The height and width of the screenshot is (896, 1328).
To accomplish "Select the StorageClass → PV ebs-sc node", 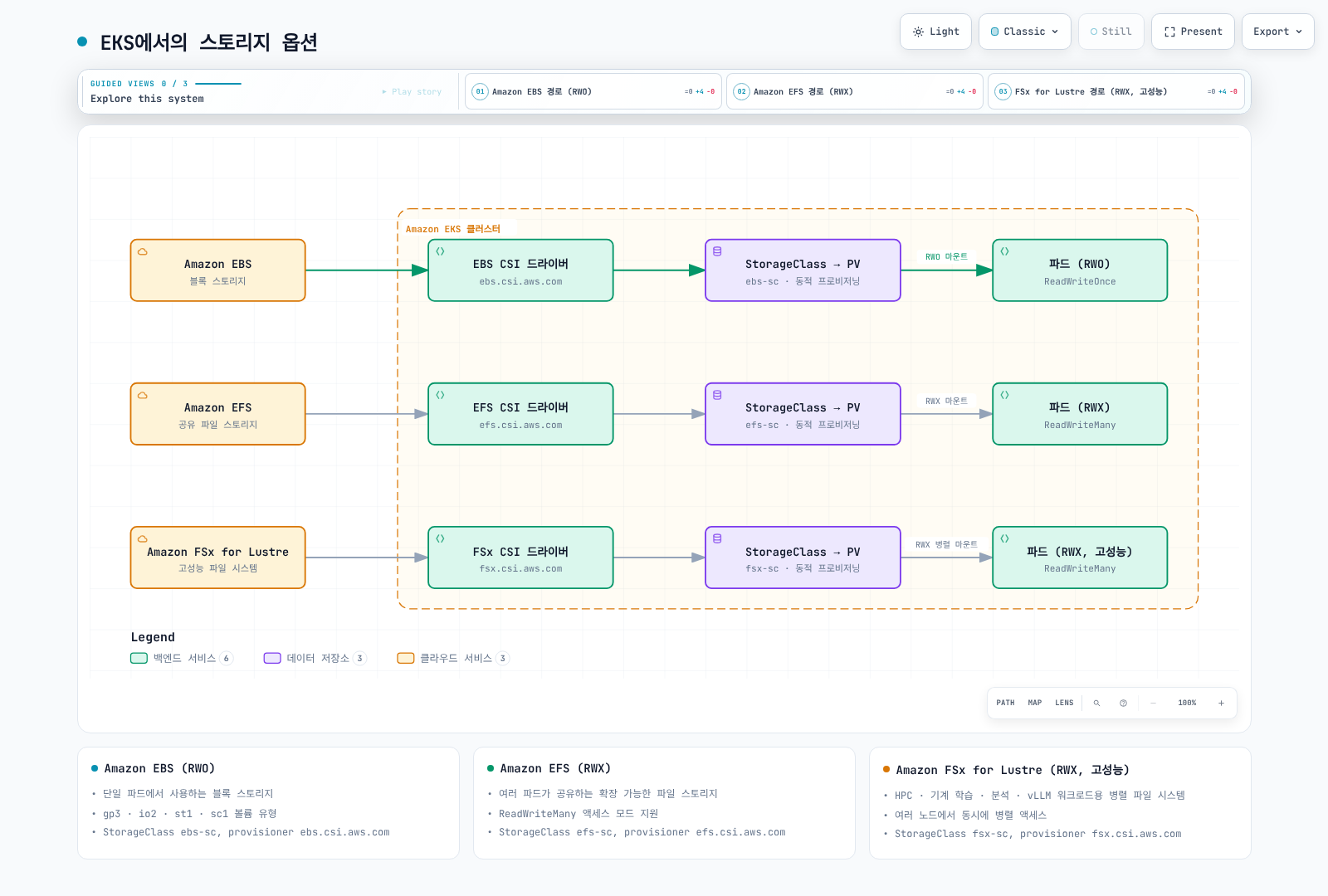I will (x=803, y=270).
